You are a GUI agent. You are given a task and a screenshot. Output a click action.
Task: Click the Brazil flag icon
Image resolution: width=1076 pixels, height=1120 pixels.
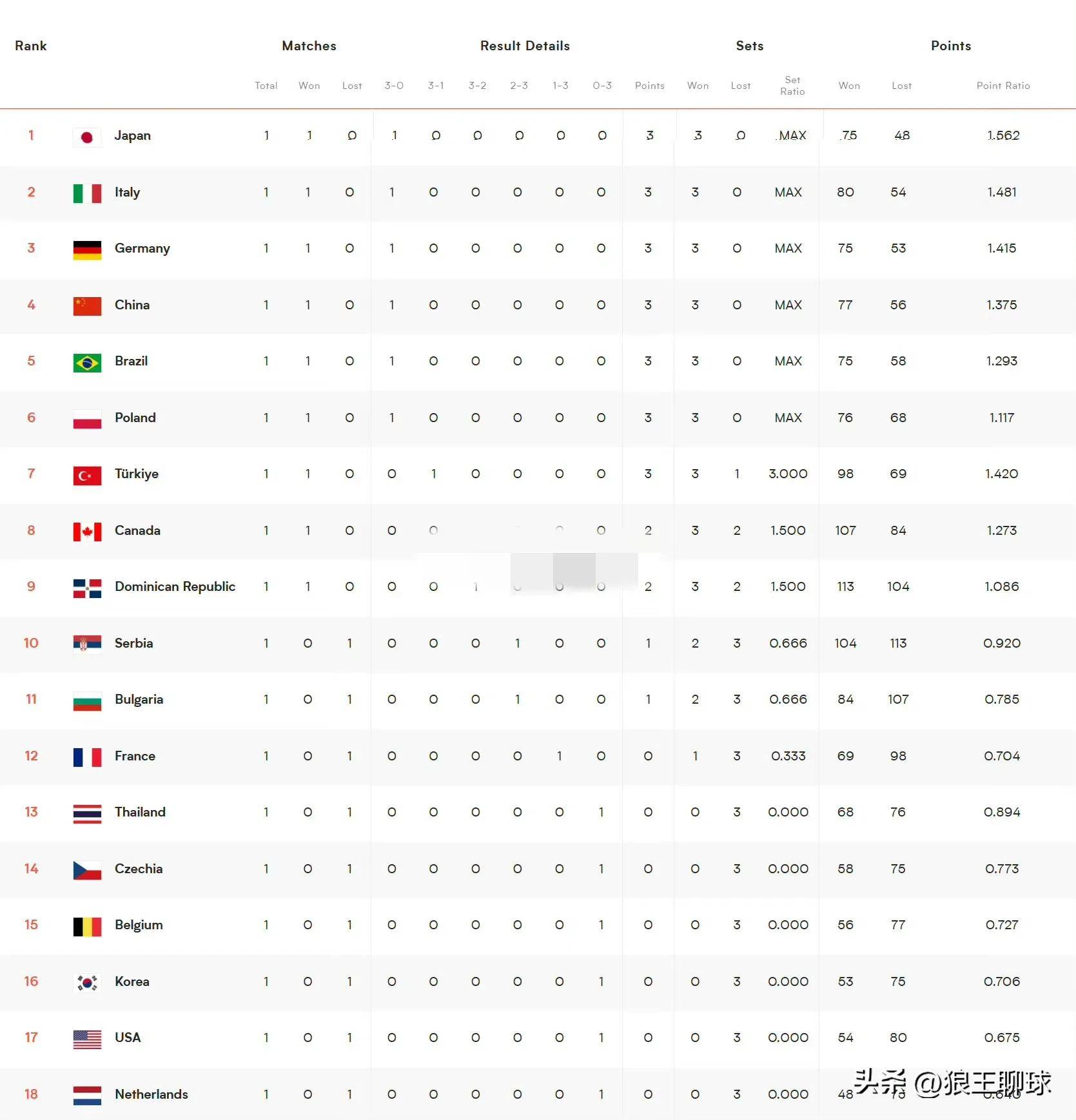tap(87, 362)
